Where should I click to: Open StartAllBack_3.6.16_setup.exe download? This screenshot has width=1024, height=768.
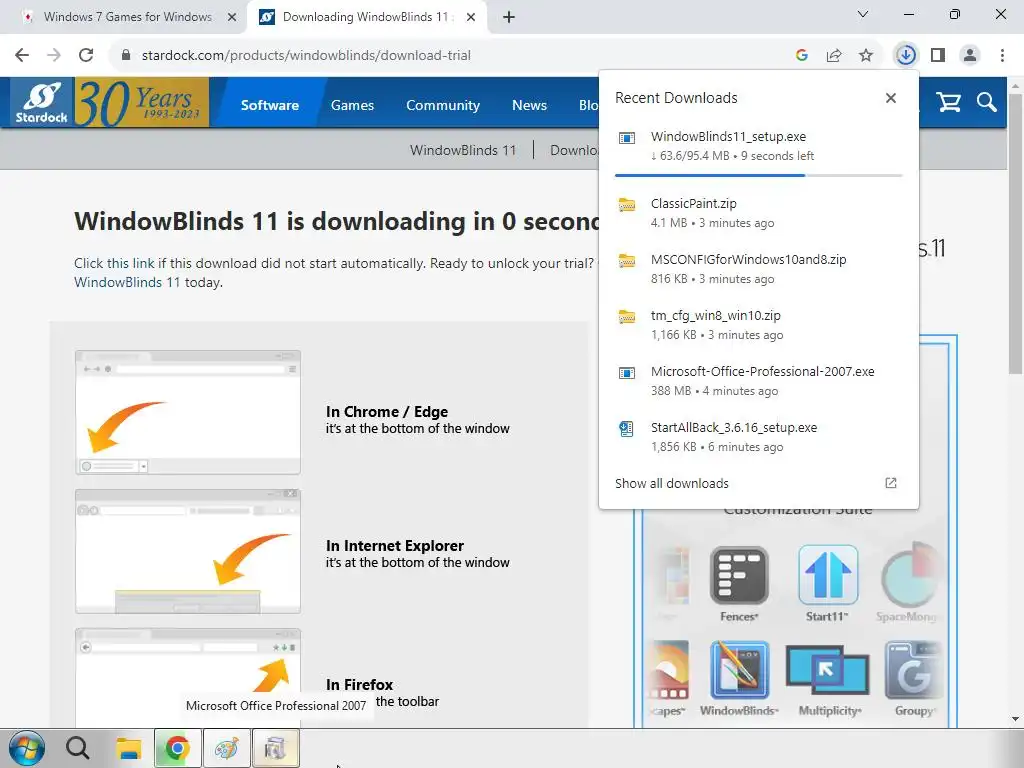tap(758, 437)
